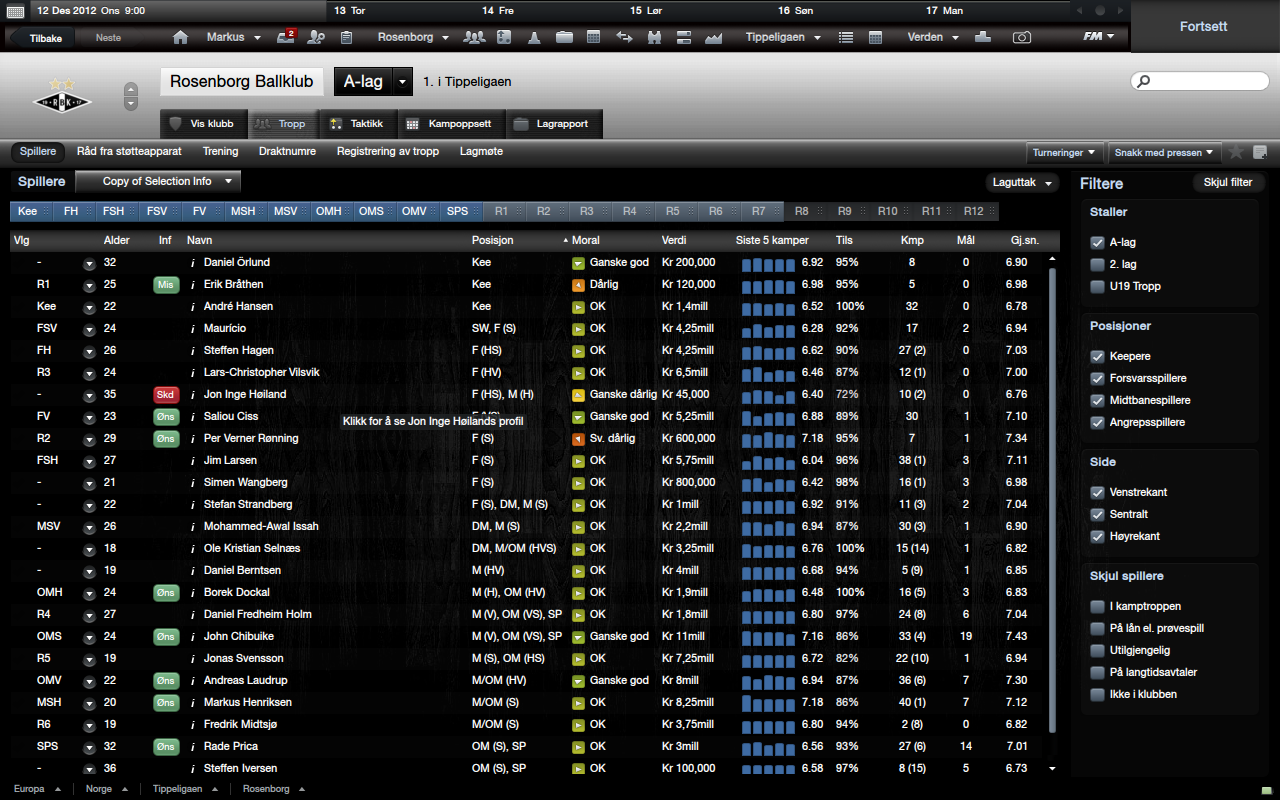Image resolution: width=1280 pixels, height=800 pixels.
Task: Open the transfers arrows icon
Action: (x=624, y=37)
